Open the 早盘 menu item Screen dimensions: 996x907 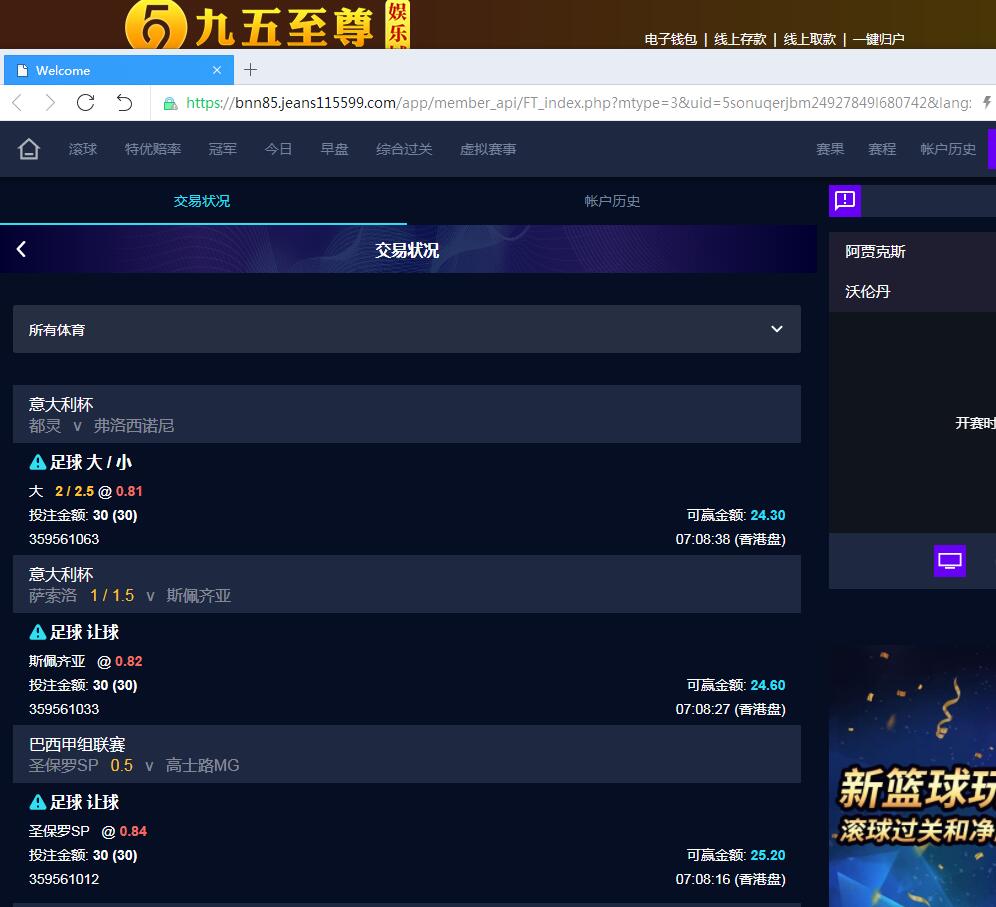click(x=334, y=149)
